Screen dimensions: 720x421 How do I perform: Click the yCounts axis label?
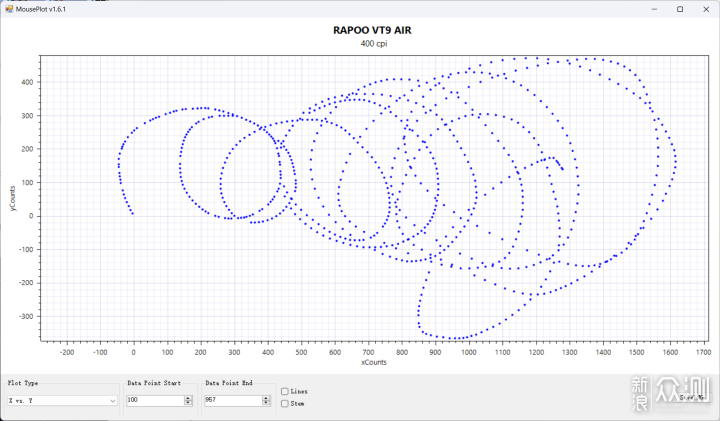tap(12, 198)
